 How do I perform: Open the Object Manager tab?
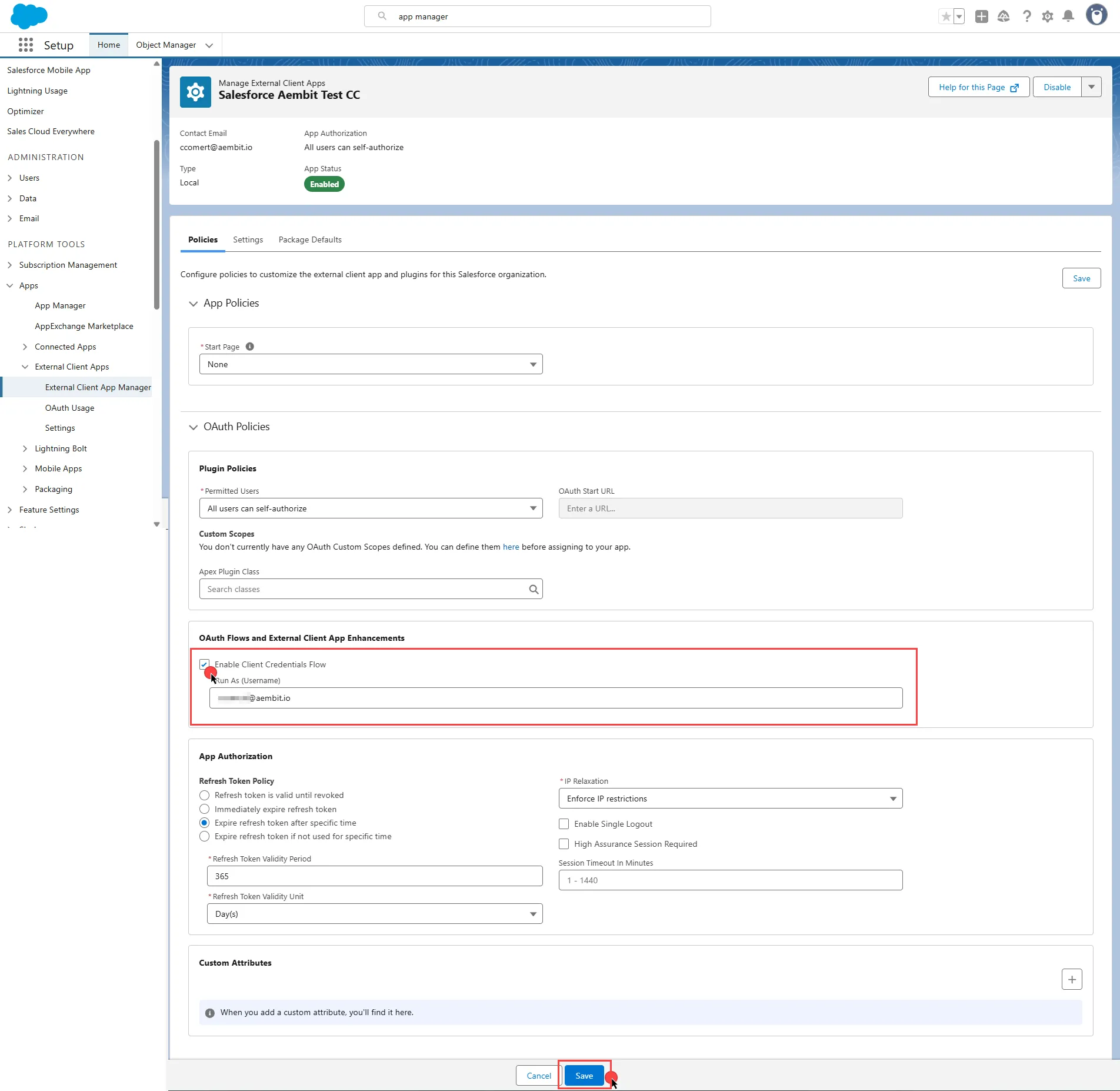pos(165,44)
